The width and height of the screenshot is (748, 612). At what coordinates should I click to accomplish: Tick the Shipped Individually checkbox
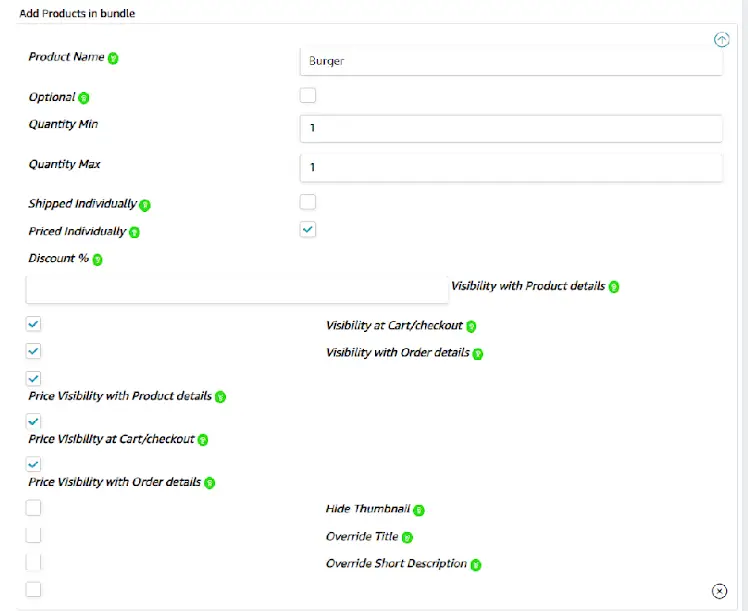(308, 202)
